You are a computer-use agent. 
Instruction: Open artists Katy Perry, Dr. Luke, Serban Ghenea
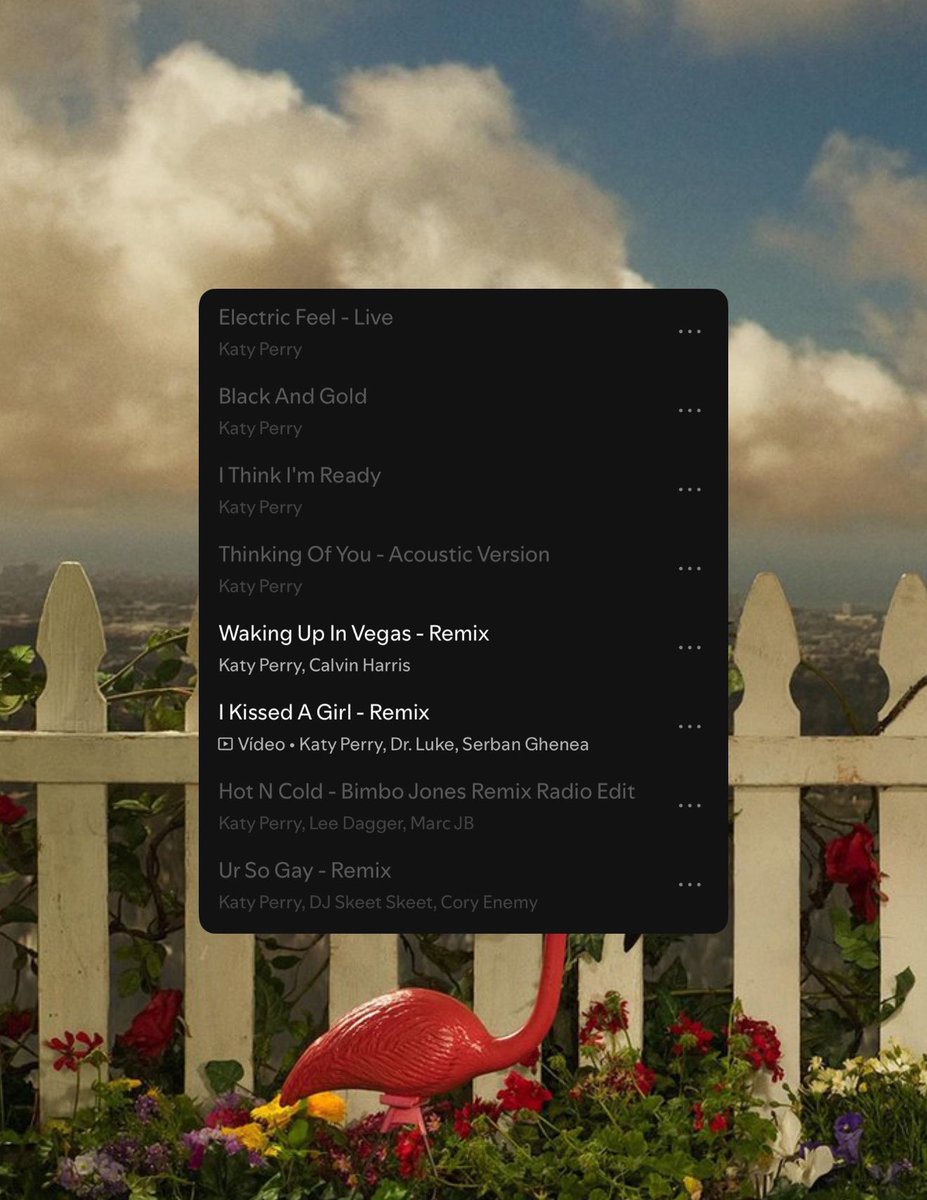444,744
